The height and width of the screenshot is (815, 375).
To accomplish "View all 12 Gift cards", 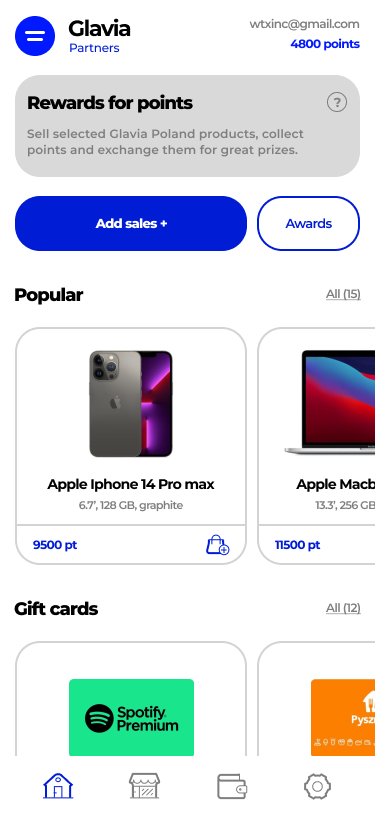I will click(x=343, y=608).
